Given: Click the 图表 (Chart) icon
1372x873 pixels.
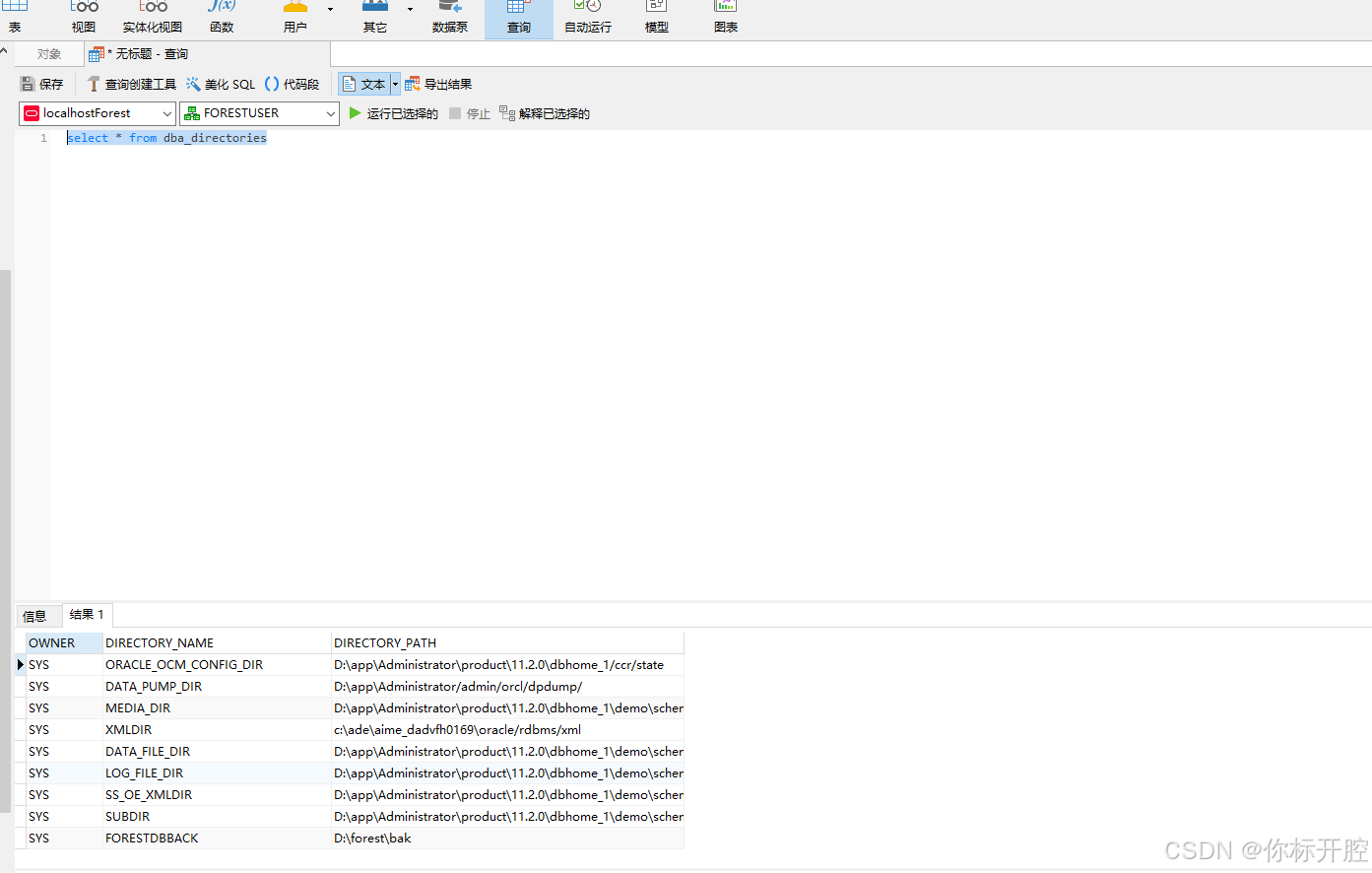Looking at the screenshot, I should tap(725, 17).
